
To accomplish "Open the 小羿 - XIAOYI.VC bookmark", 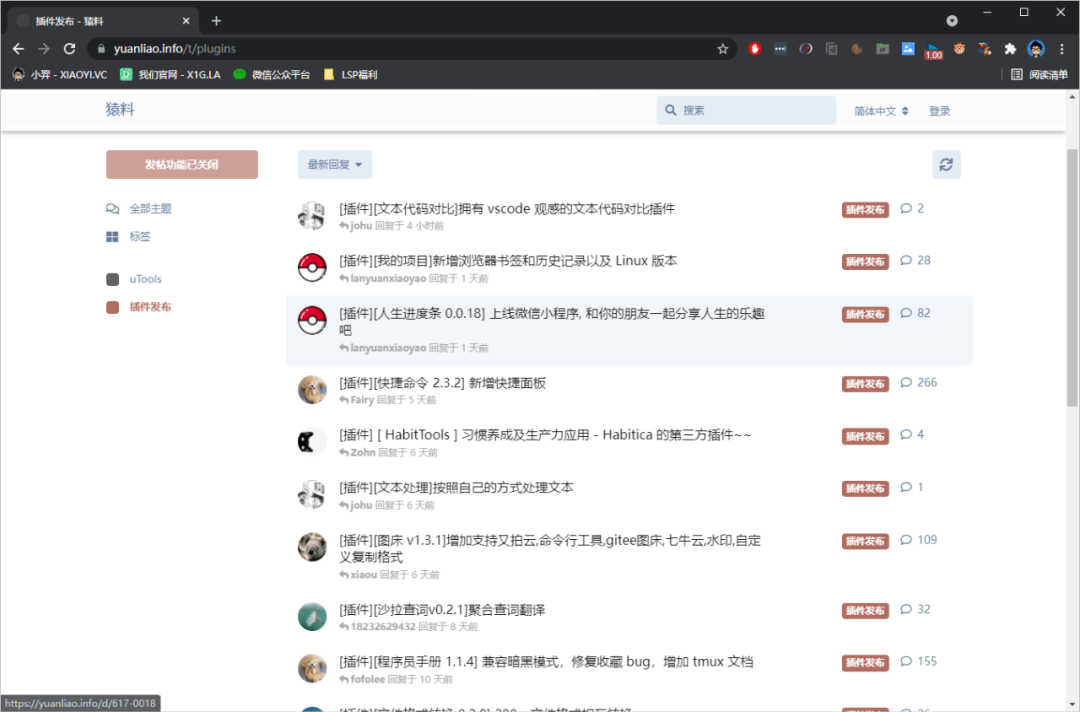I will [x=61, y=74].
